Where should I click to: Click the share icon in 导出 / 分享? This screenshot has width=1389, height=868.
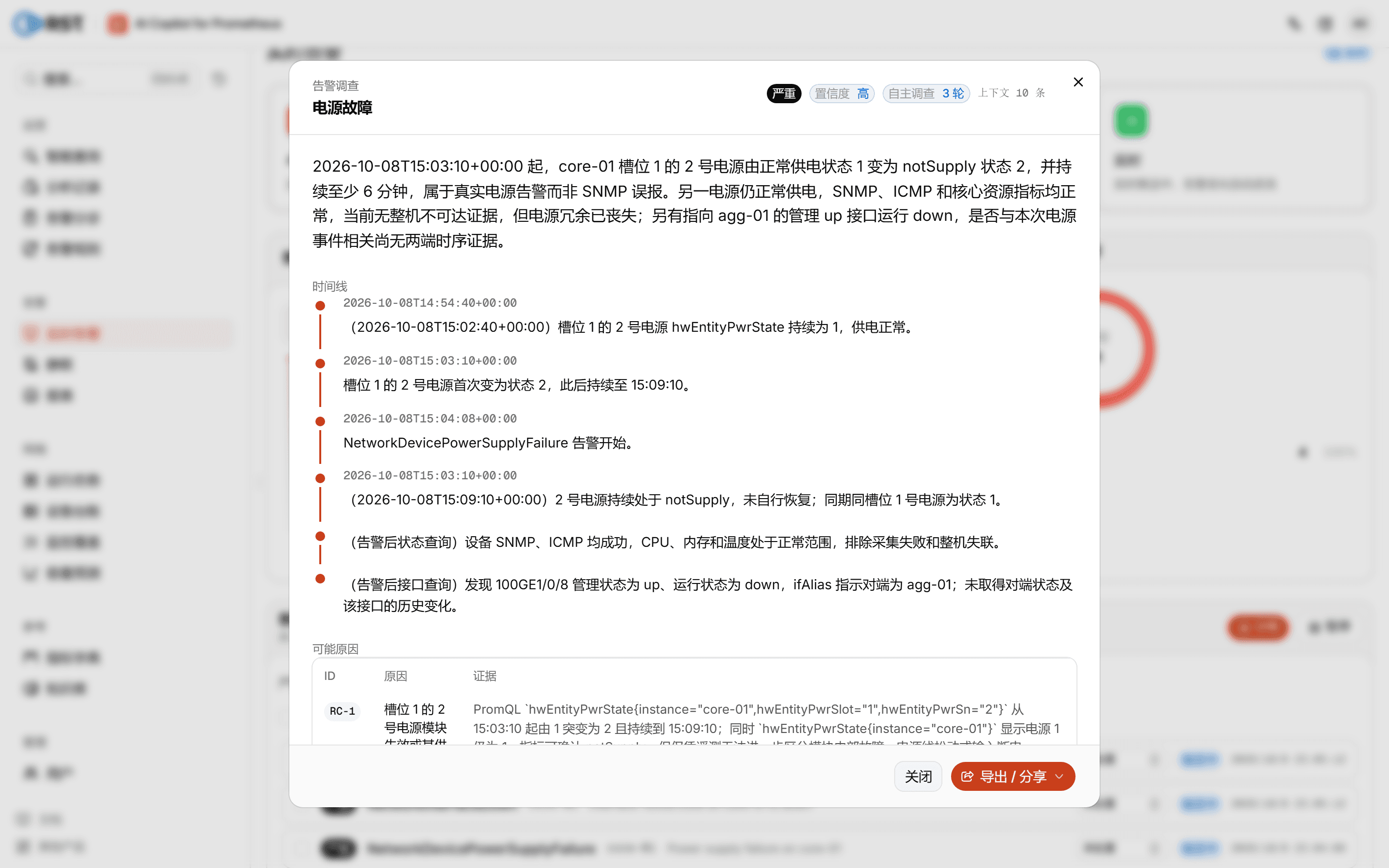pos(967,776)
